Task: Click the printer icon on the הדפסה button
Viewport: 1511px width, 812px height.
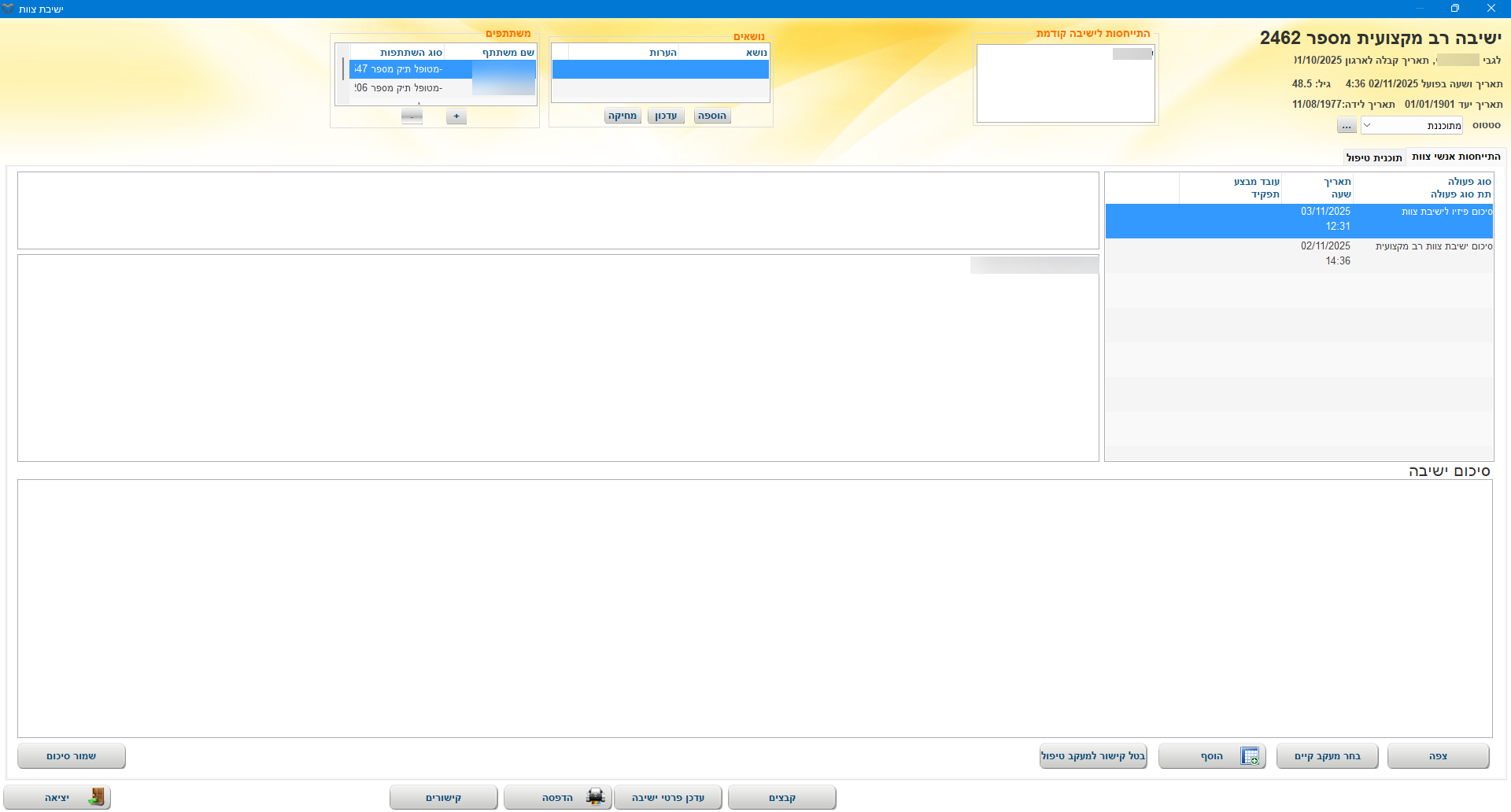Action: pos(595,797)
